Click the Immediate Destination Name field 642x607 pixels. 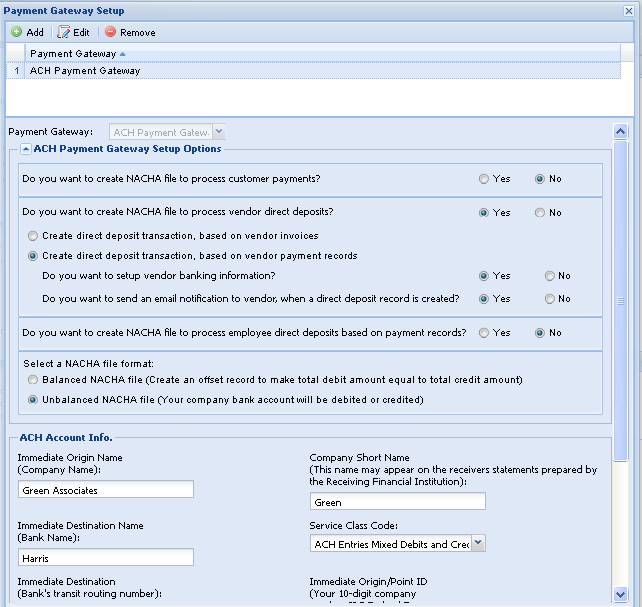[105, 558]
